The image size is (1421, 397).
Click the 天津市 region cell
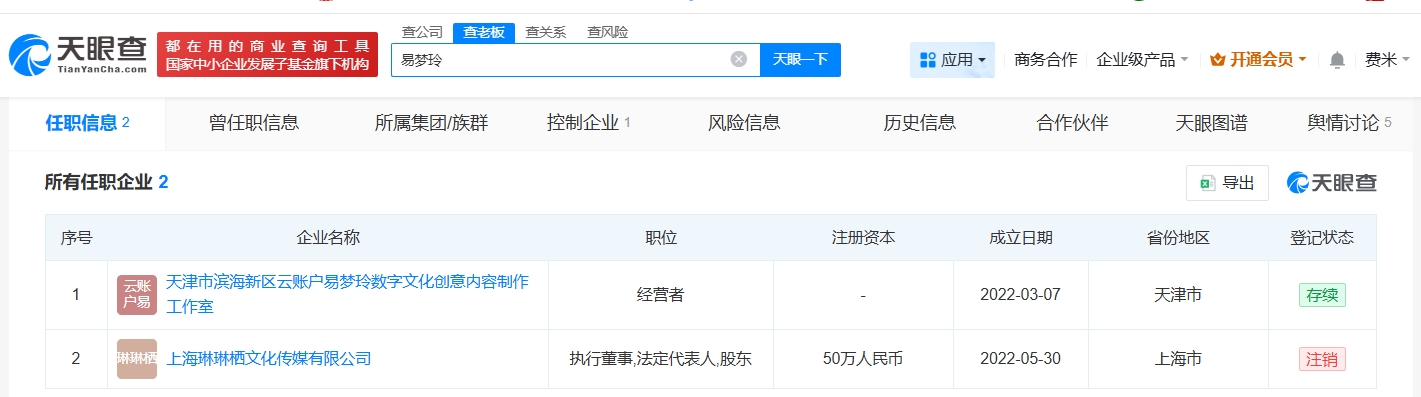click(x=1178, y=295)
